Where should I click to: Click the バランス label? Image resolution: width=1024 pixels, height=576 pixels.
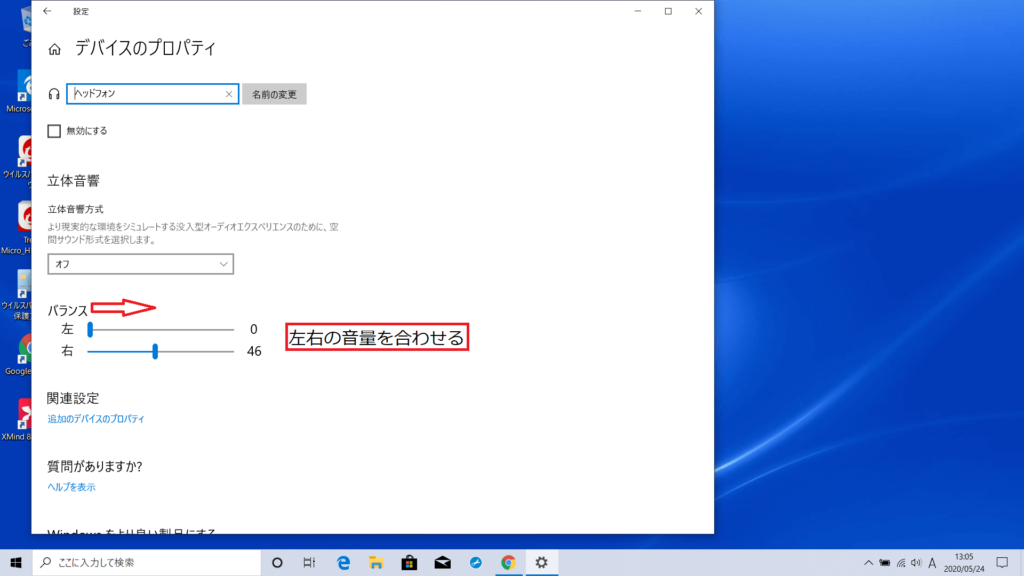[67, 311]
